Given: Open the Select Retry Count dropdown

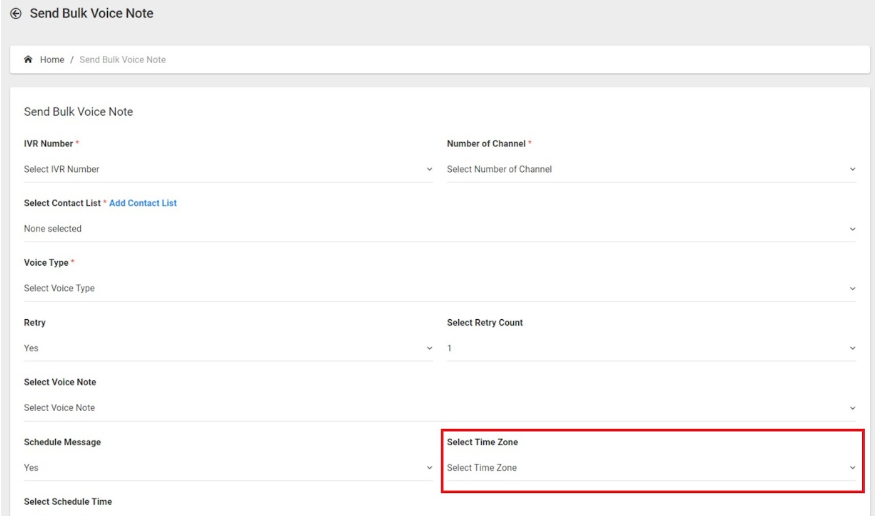Looking at the screenshot, I should coord(651,348).
